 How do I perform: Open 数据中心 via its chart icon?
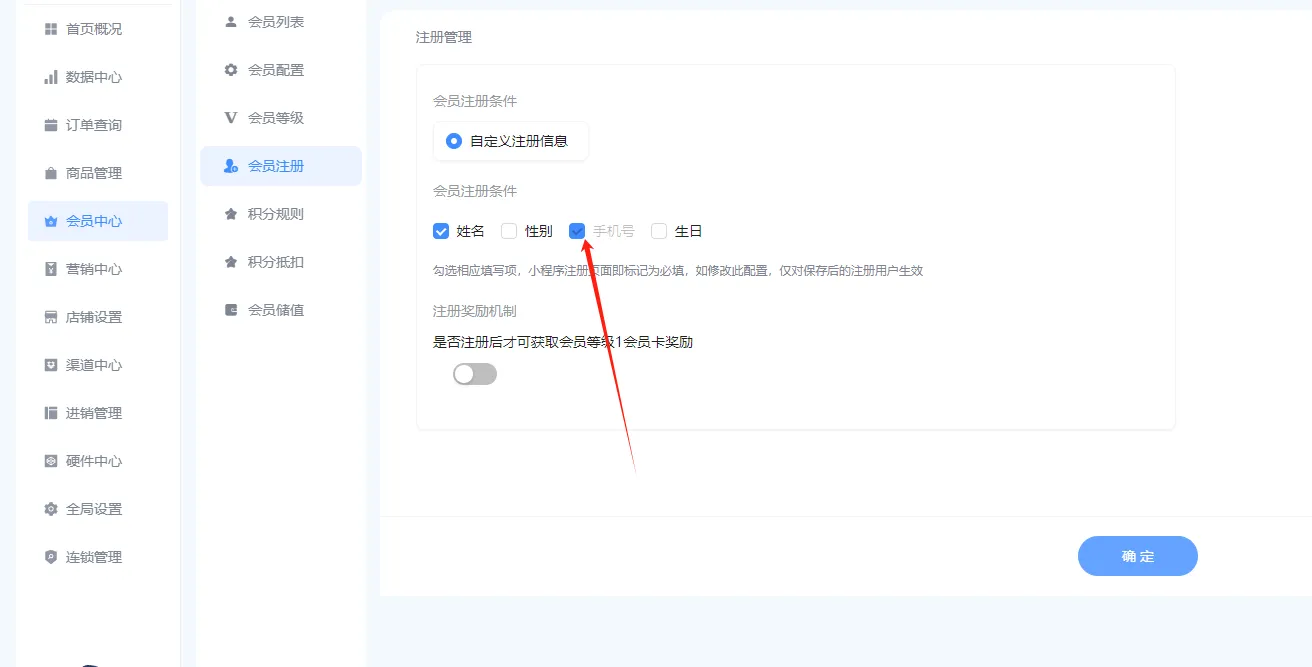50,76
